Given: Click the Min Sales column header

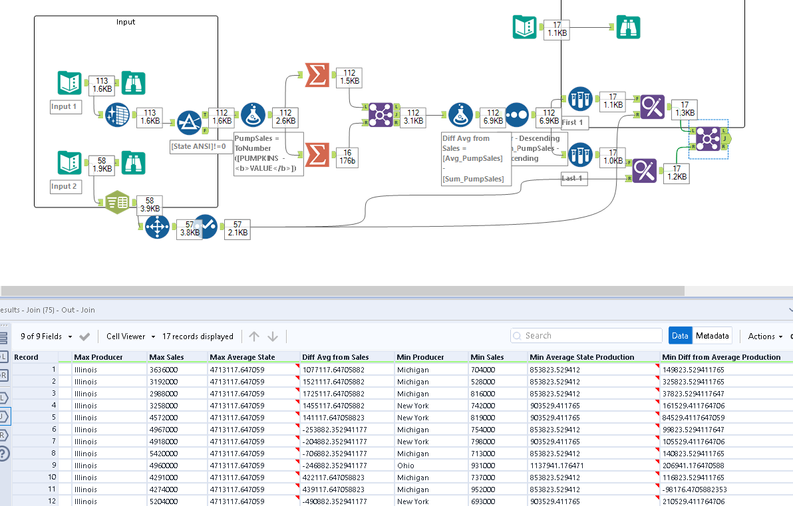Looking at the screenshot, I should [498, 357].
